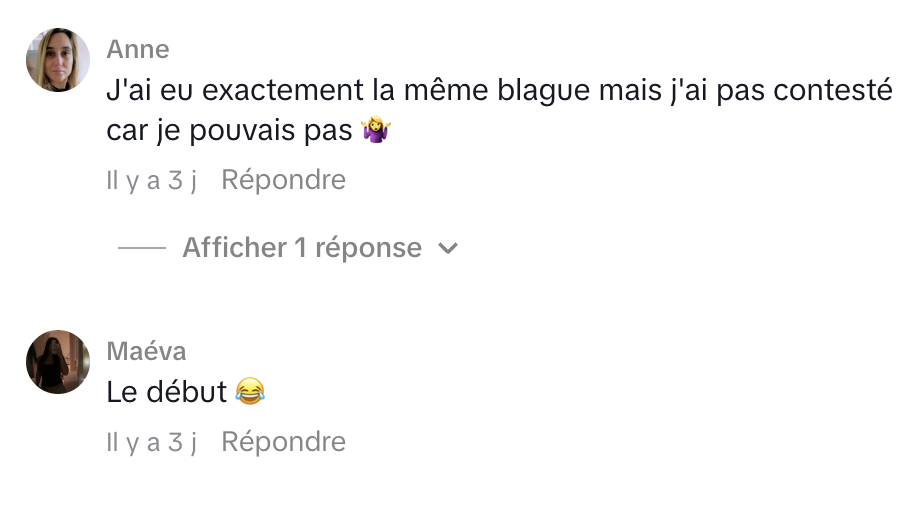Screen dimensions: 922x518
Task: Click Anne's profile picture
Action: pos(58,60)
